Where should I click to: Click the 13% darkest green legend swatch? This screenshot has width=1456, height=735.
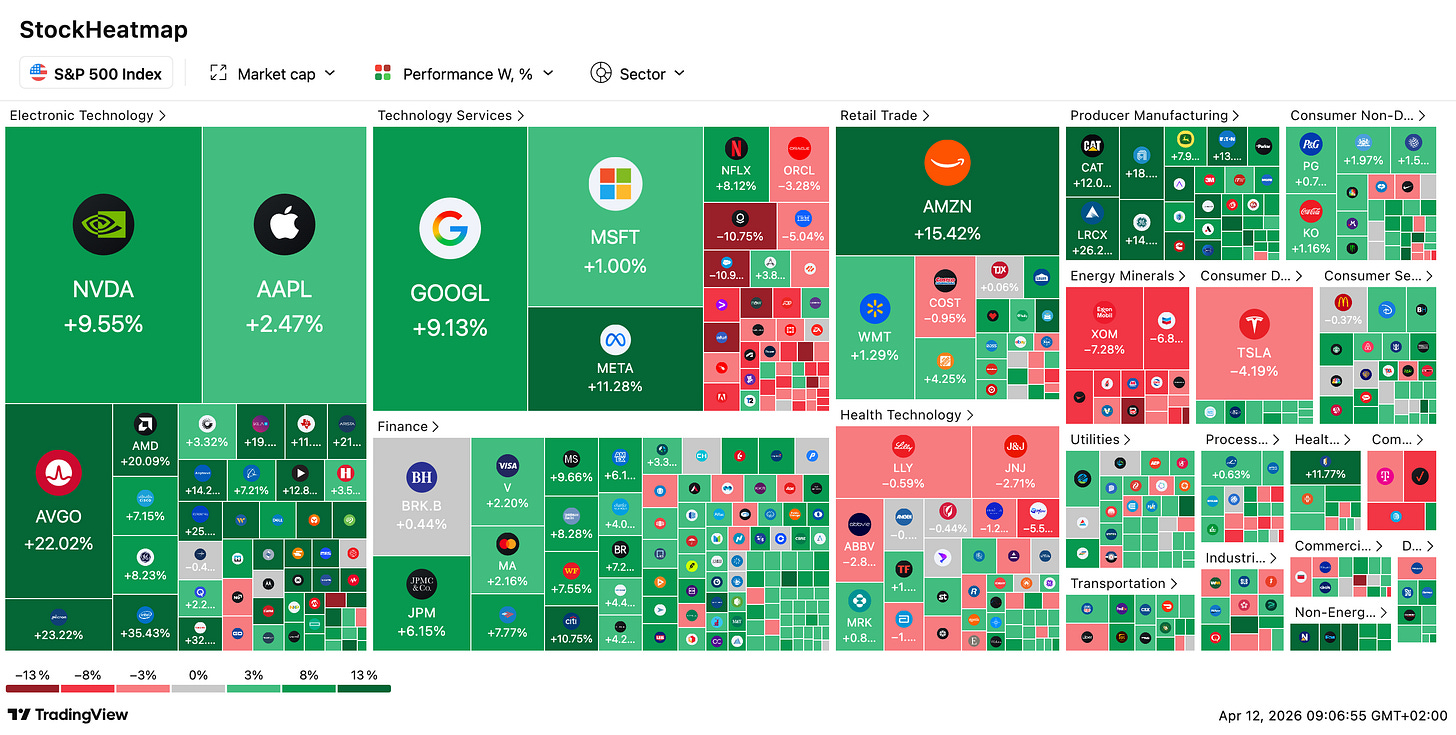pos(364,688)
